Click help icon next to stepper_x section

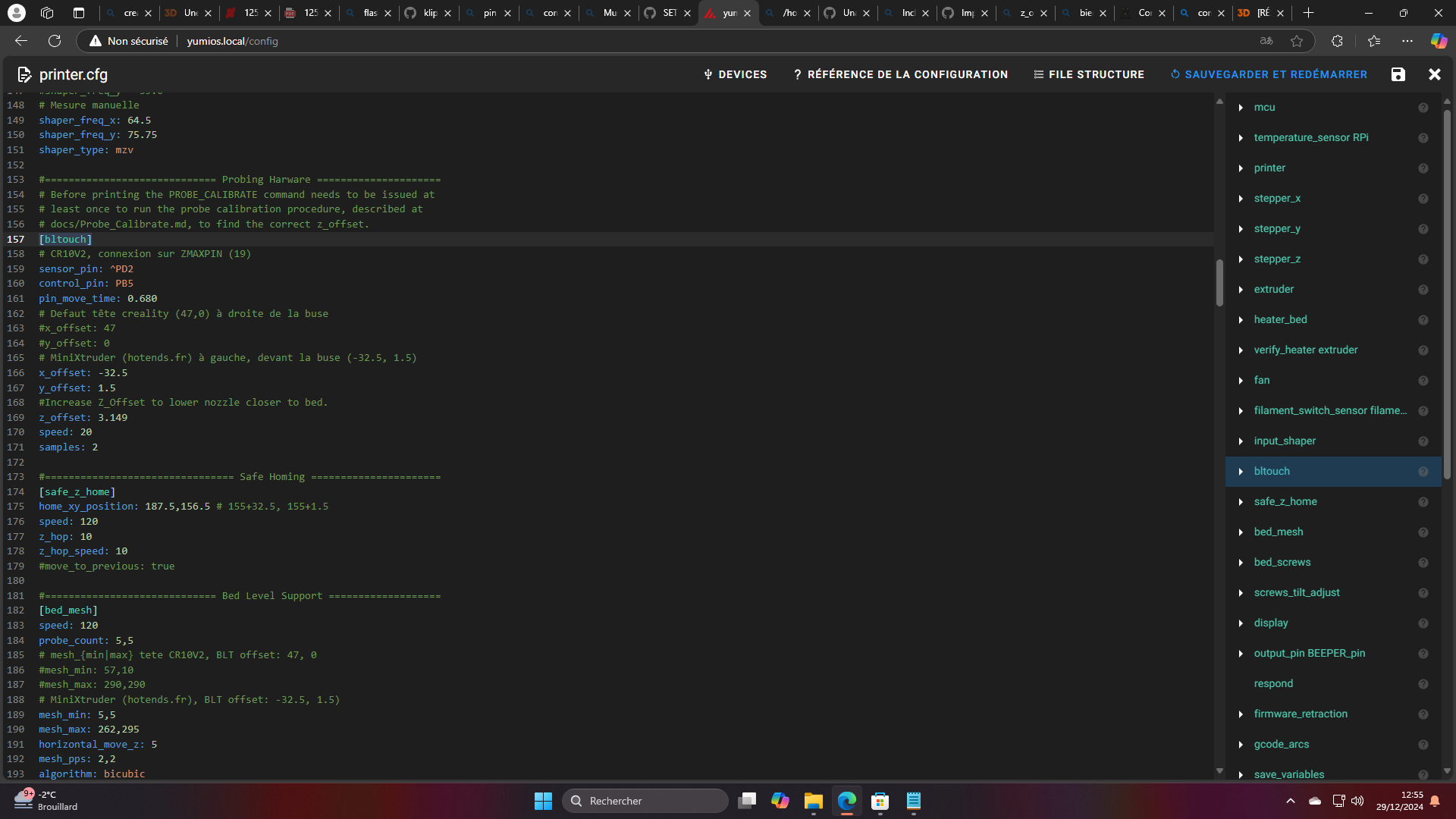coord(1423,199)
